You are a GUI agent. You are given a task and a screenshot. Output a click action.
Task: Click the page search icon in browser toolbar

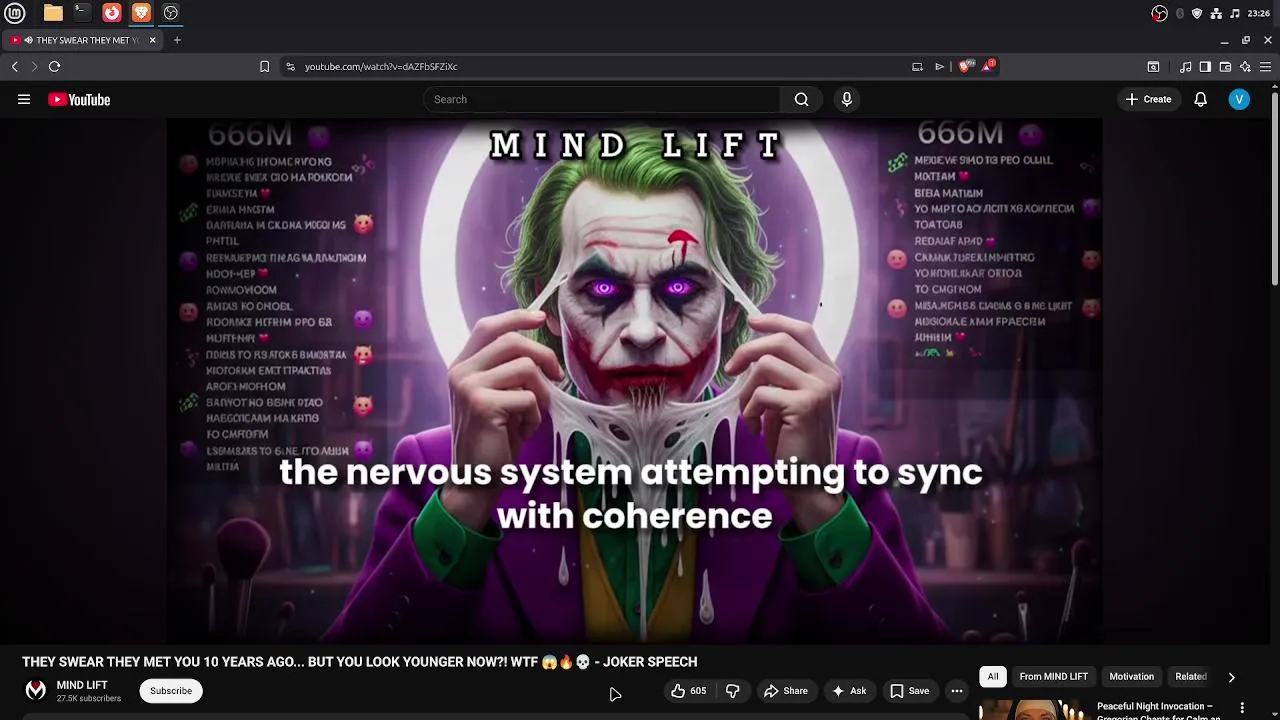[1153, 67]
